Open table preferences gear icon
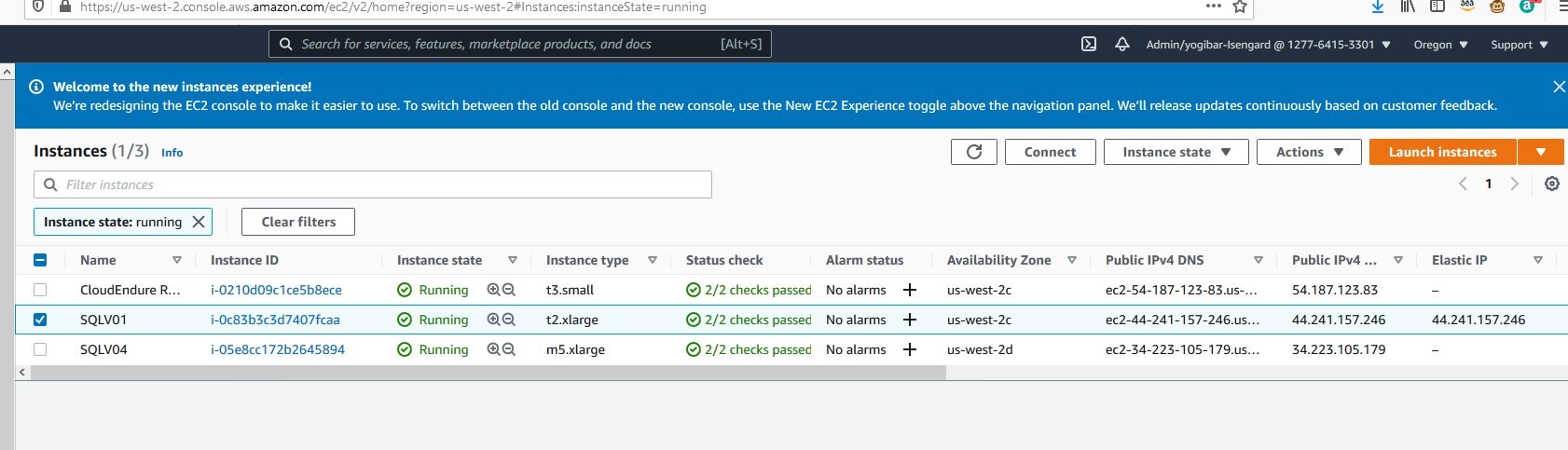 click(x=1552, y=184)
